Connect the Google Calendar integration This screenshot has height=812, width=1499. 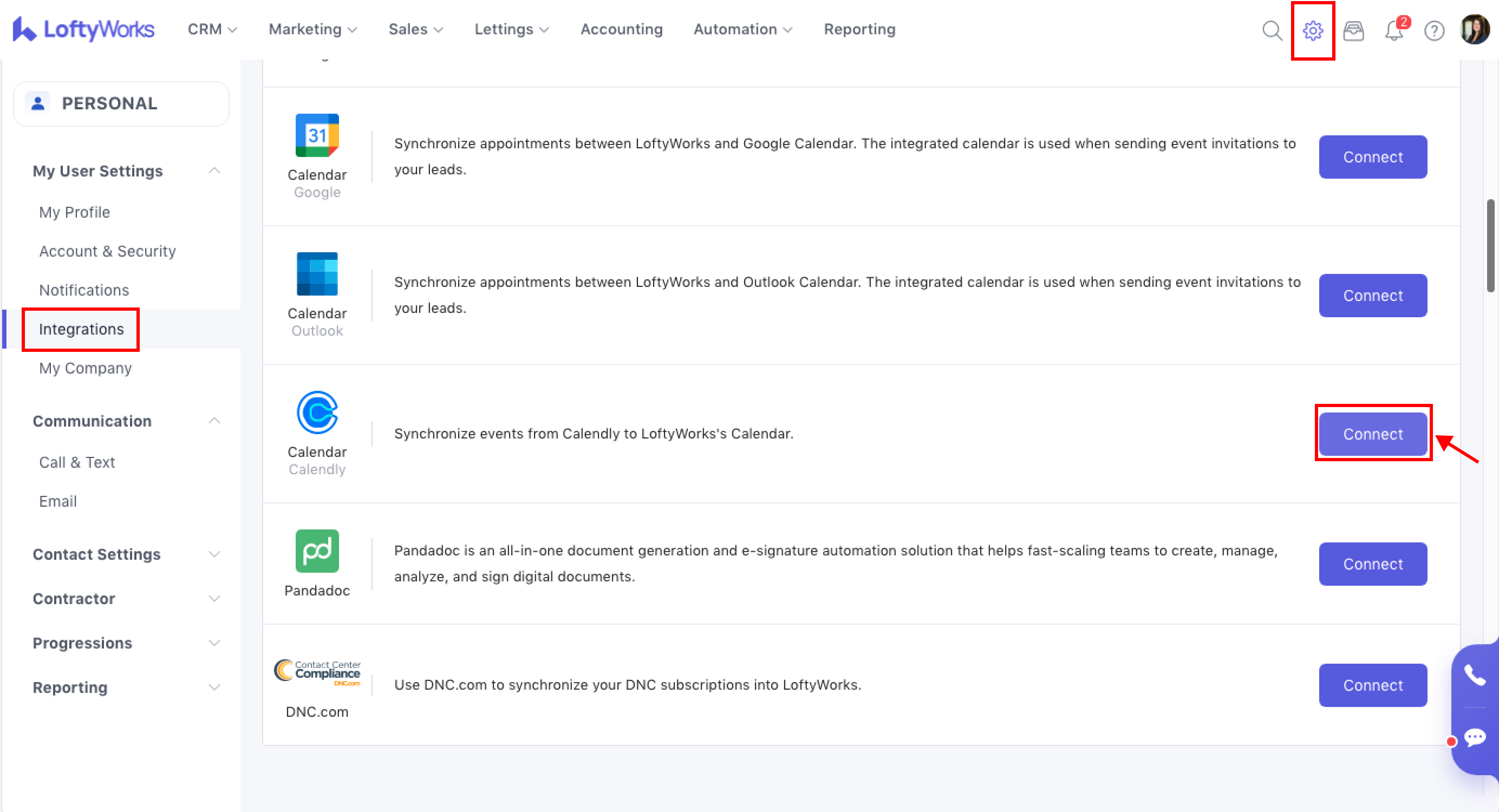point(1373,157)
